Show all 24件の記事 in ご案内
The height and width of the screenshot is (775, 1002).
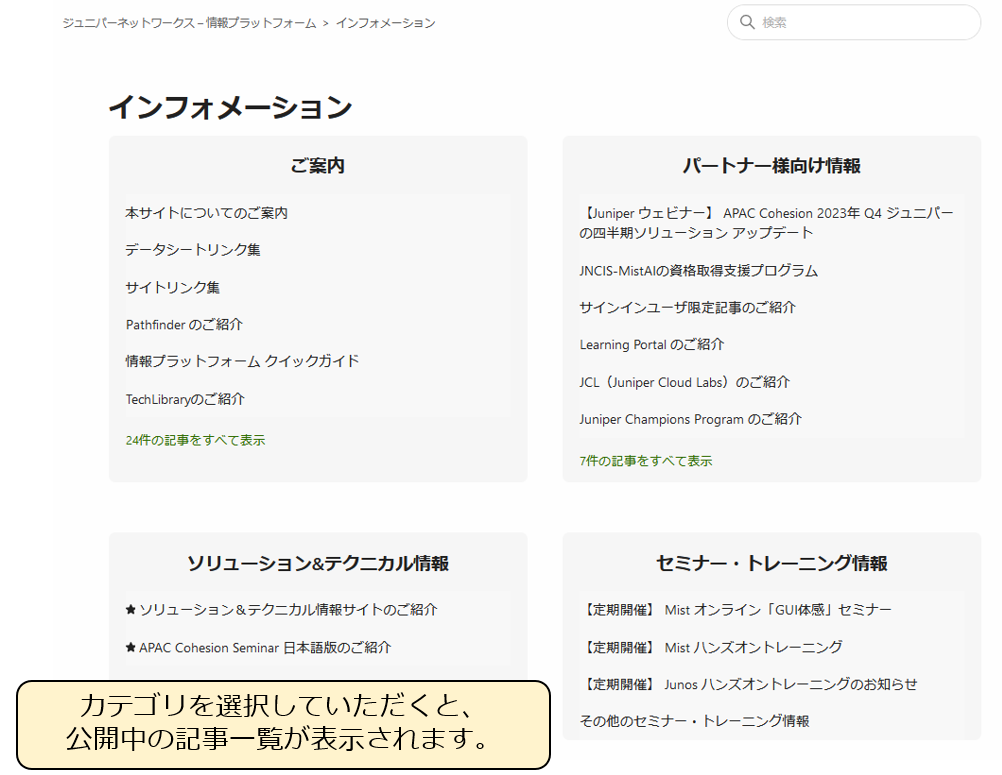[x=195, y=440]
